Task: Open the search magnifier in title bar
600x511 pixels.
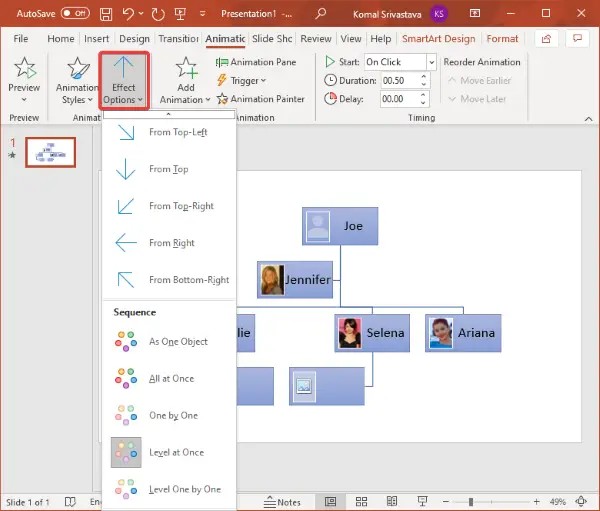Action: [321, 14]
